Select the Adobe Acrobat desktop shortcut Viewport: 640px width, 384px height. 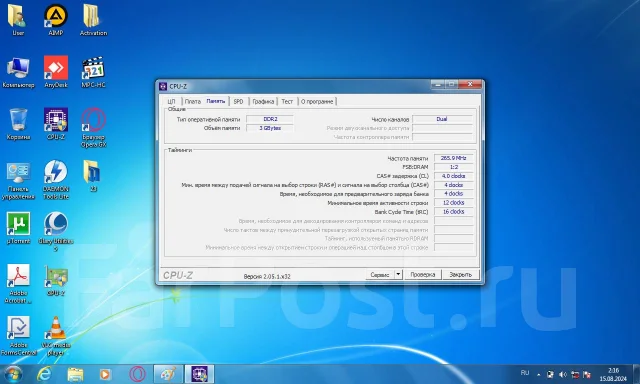18,284
